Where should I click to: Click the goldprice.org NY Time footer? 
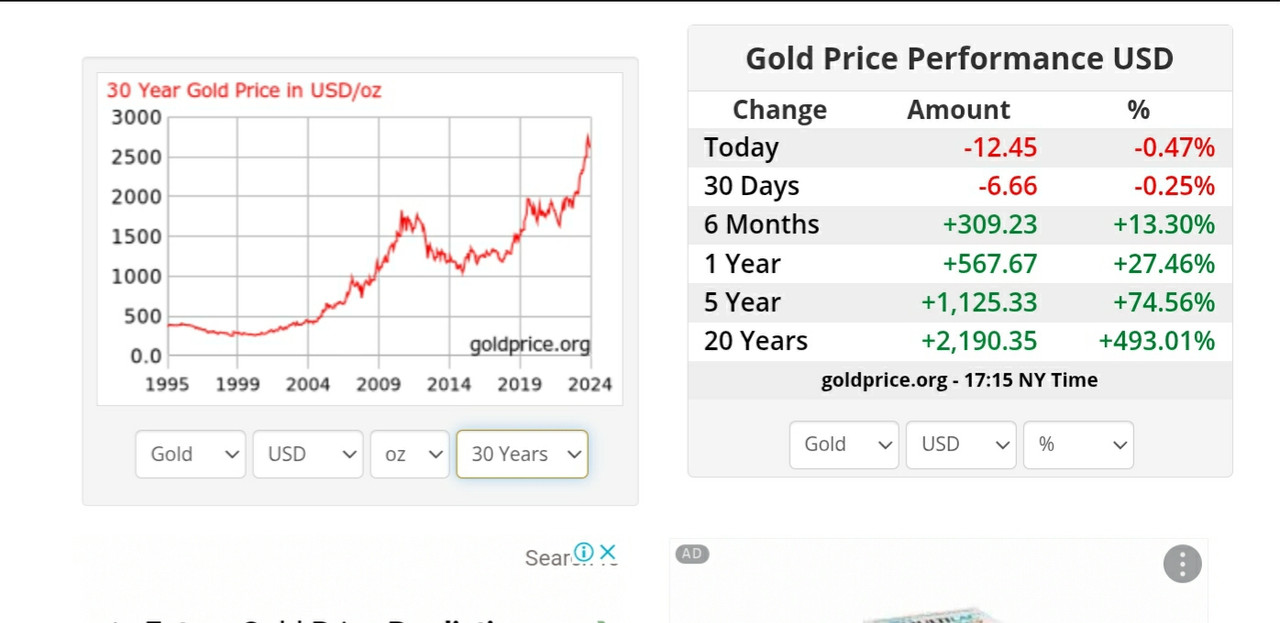[x=960, y=380]
